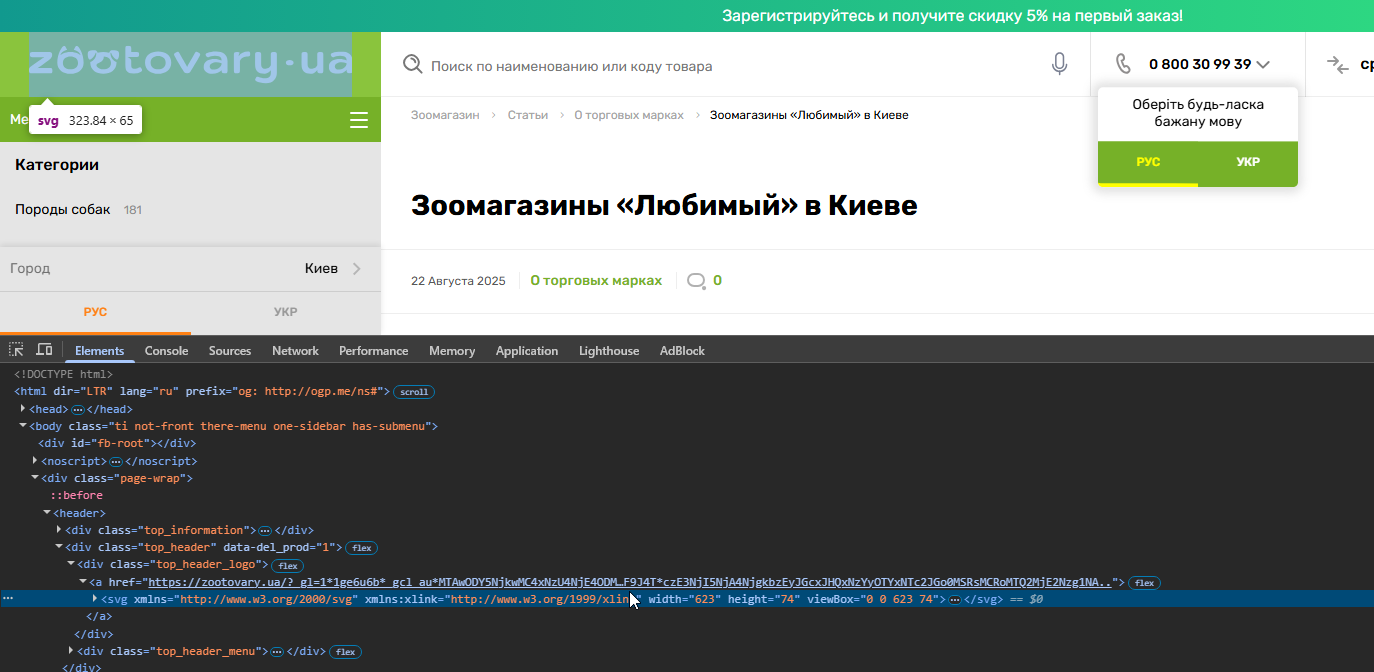
Task: Click ellipsis in the top_information div
Action: pos(265,530)
